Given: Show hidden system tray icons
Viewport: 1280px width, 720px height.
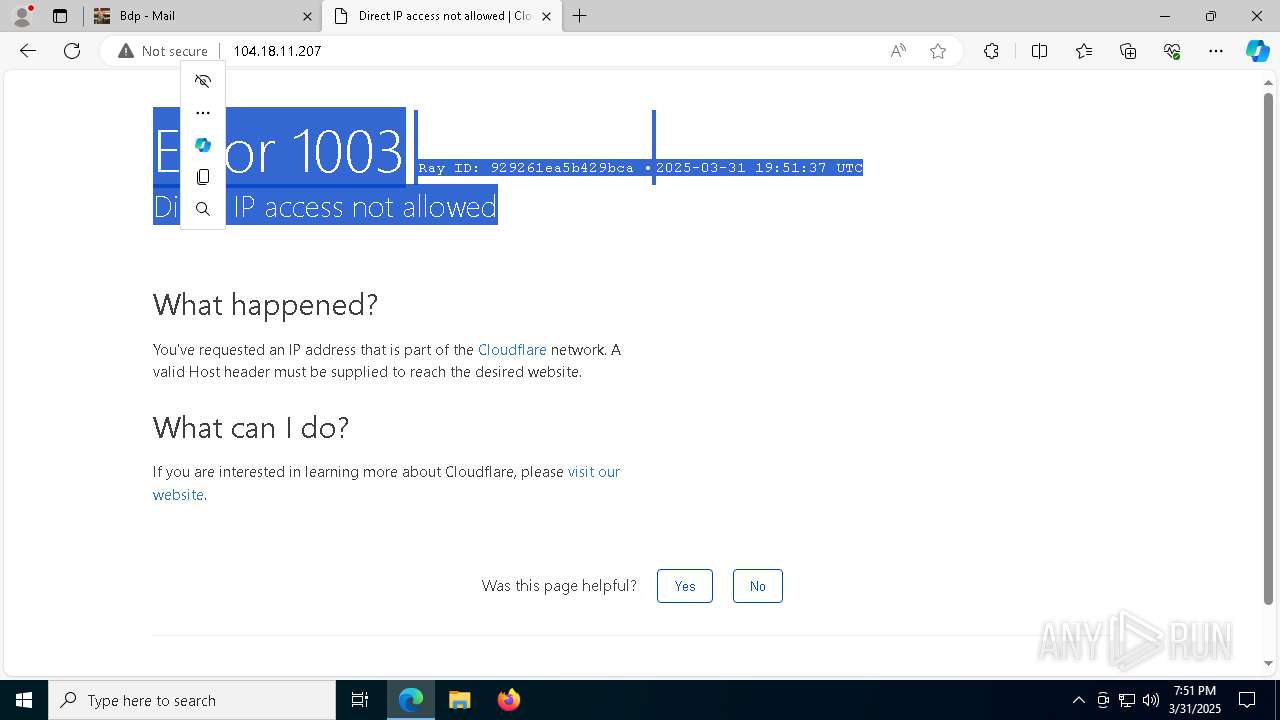Looking at the screenshot, I should pos(1078,700).
